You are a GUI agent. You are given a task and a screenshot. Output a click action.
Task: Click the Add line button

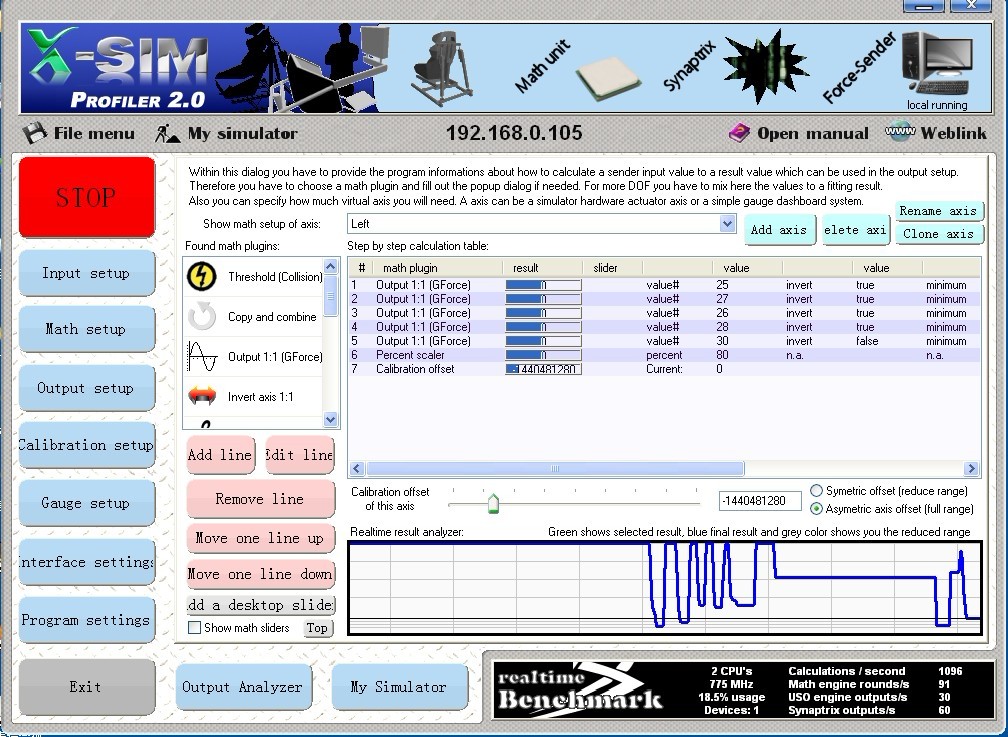click(x=220, y=455)
